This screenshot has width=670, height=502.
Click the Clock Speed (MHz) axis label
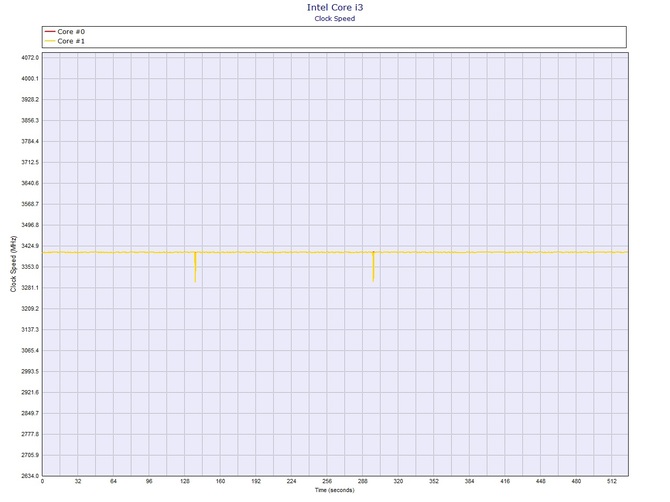pos(13,264)
